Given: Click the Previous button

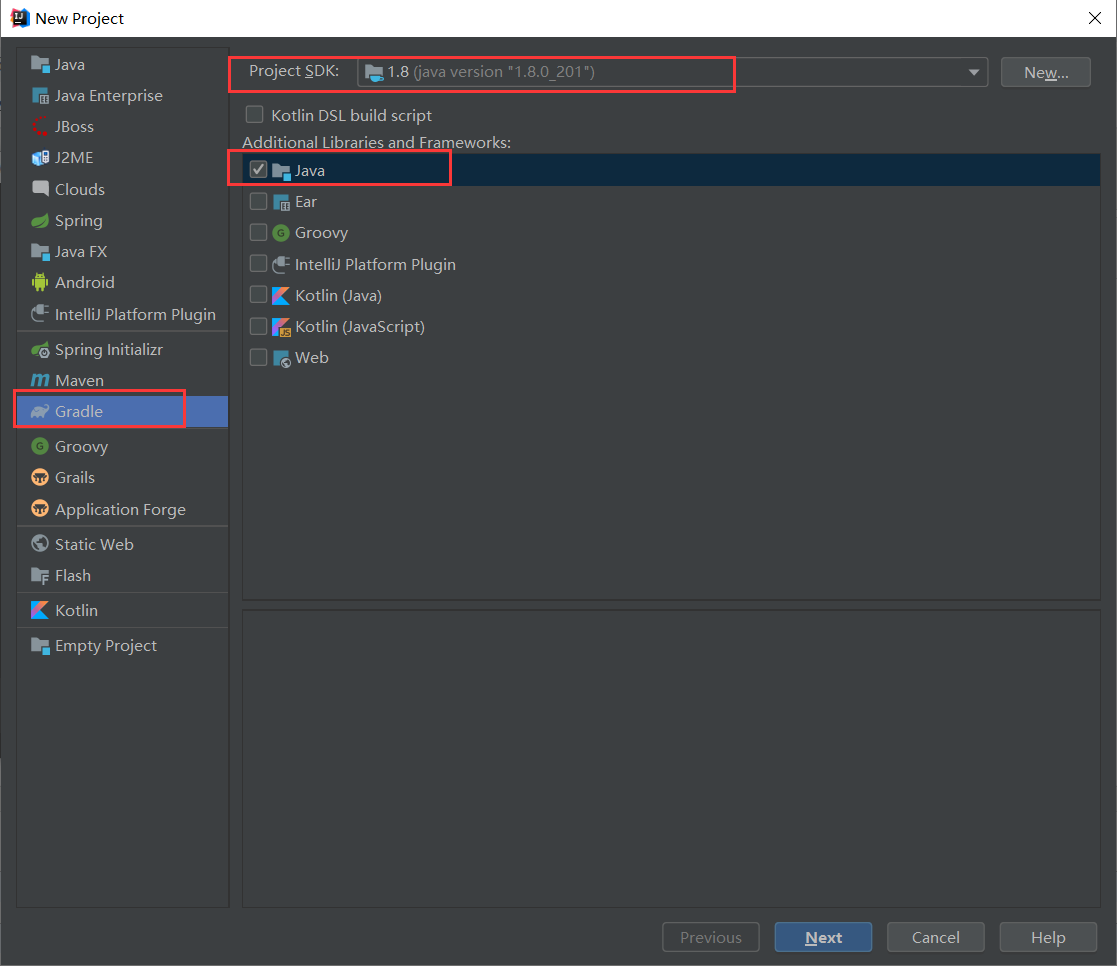Looking at the screenshot, I should pos(711,938).
